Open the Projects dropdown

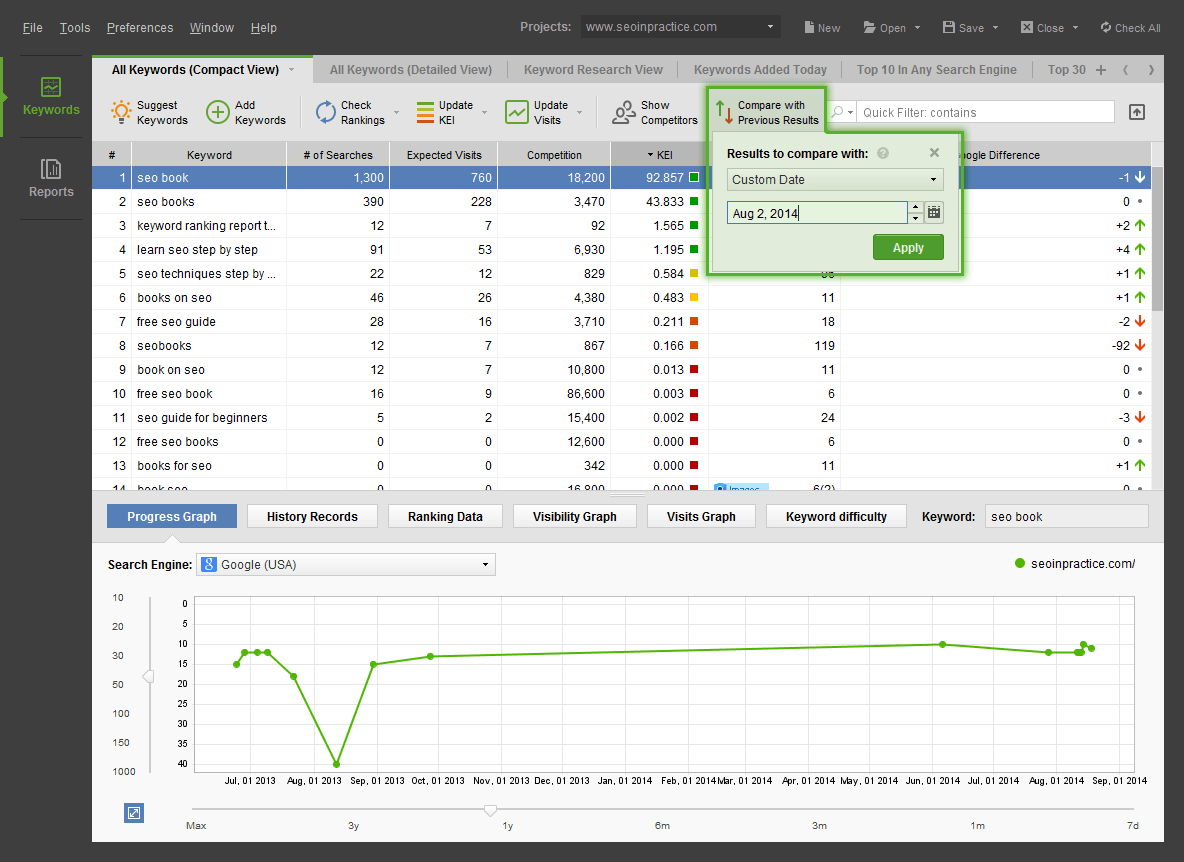click(681, 27)
